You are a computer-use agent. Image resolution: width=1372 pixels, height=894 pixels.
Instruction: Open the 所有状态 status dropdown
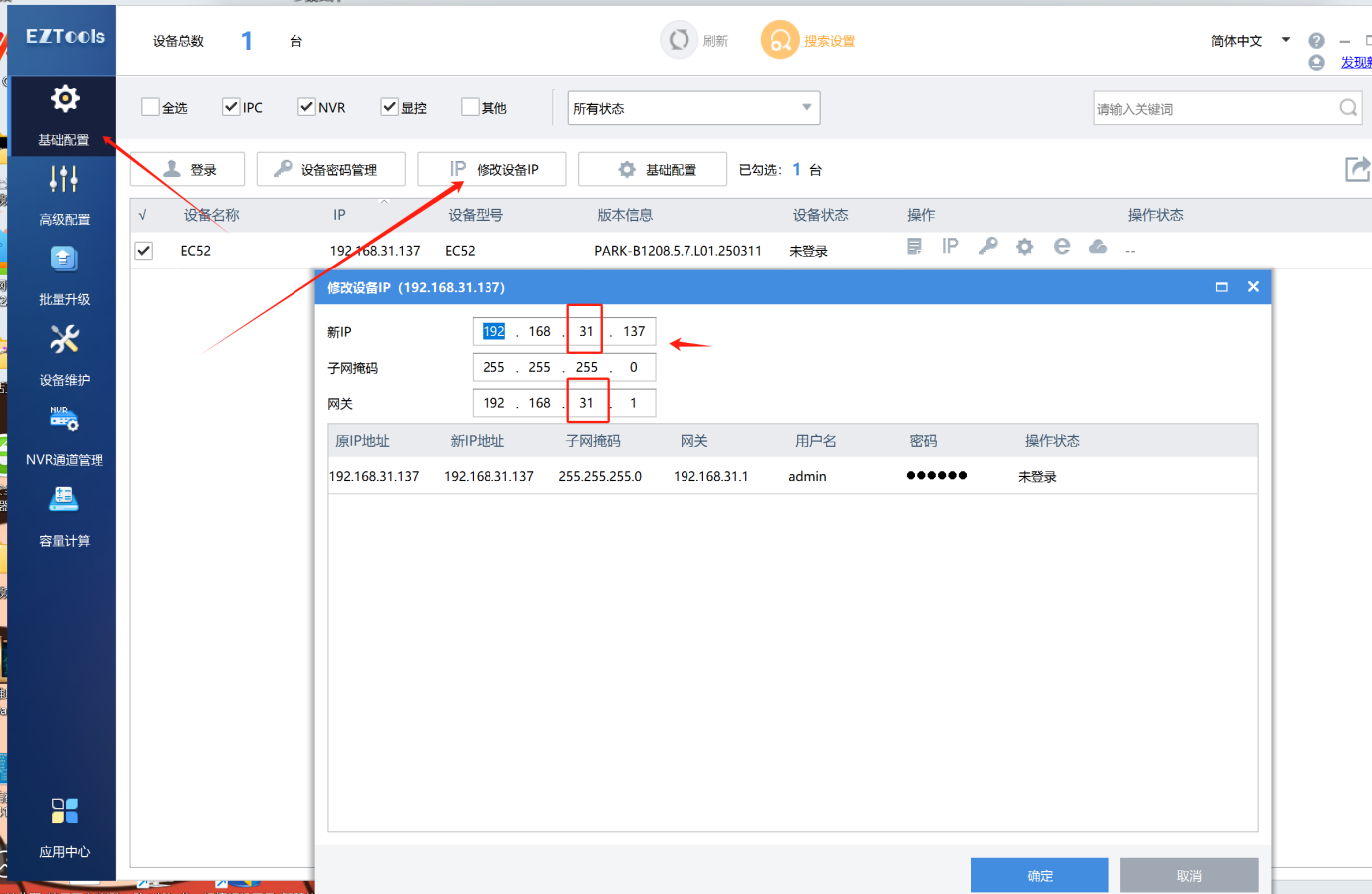coord(693,108)
